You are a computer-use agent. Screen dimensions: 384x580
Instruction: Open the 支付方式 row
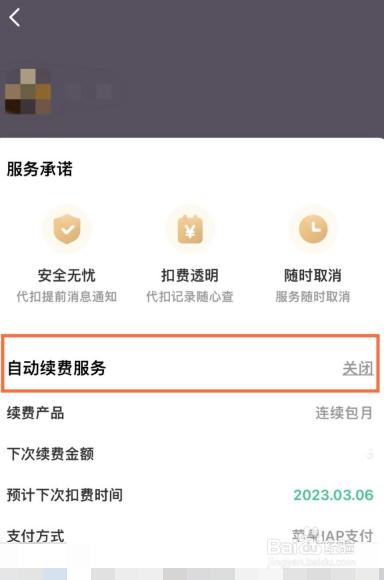pyautogui.click(x=190, y=536)
